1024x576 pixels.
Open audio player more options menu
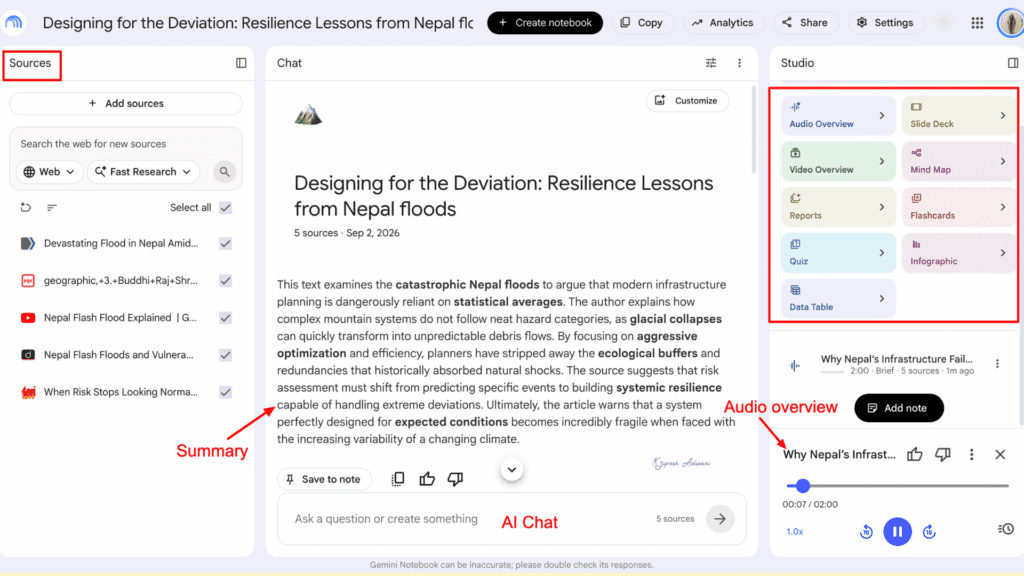click(971, 455)
